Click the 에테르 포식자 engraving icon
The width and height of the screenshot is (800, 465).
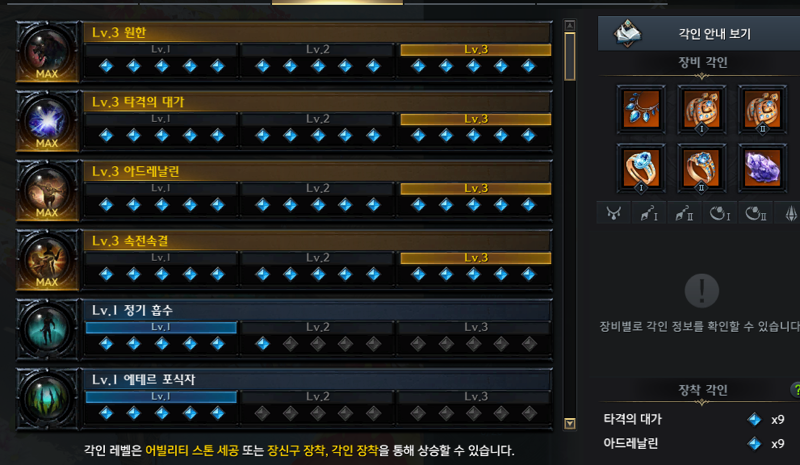[47, 399]
